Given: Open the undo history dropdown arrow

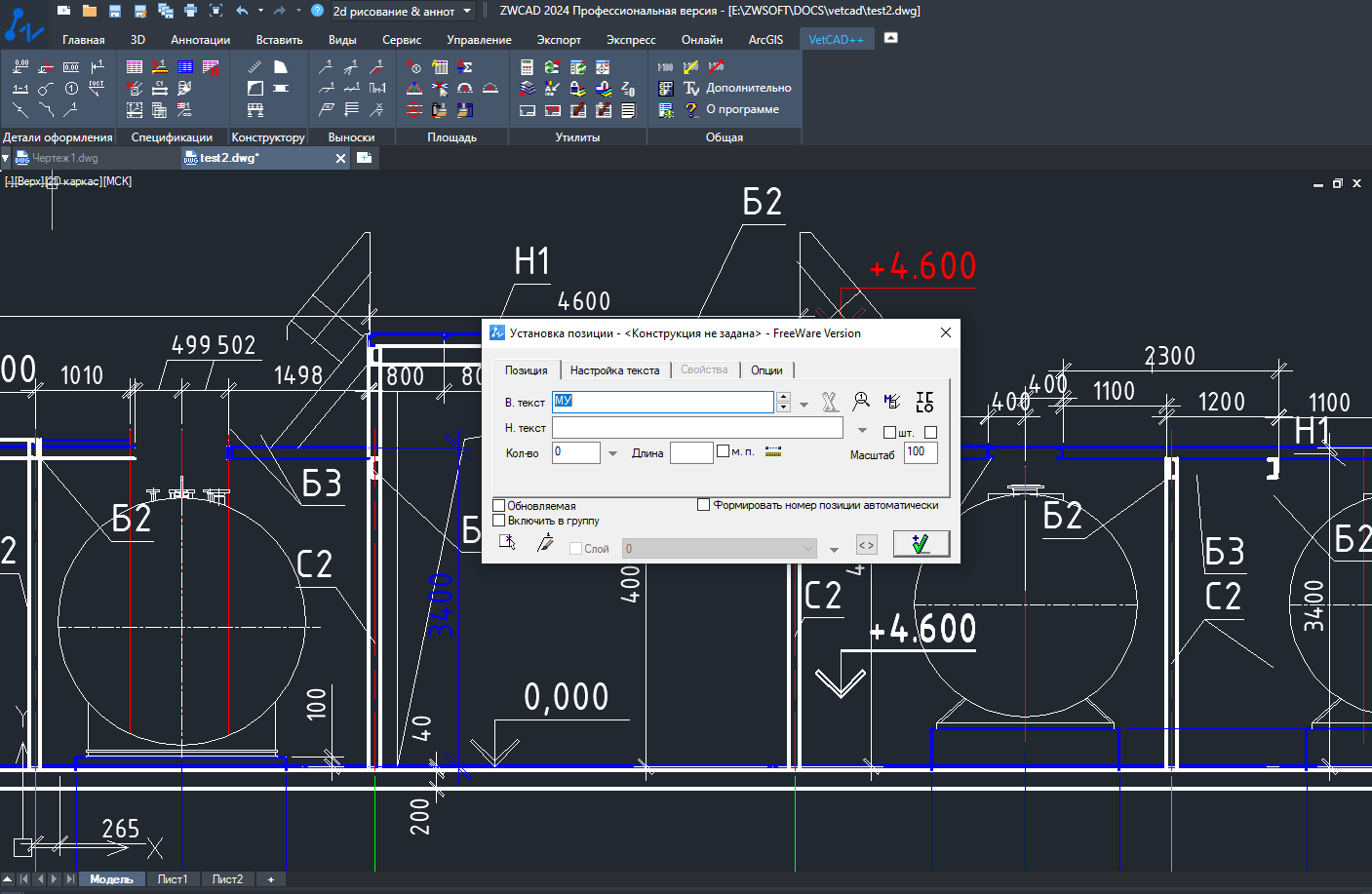Looking at the screenshot, I should (260, 11).
